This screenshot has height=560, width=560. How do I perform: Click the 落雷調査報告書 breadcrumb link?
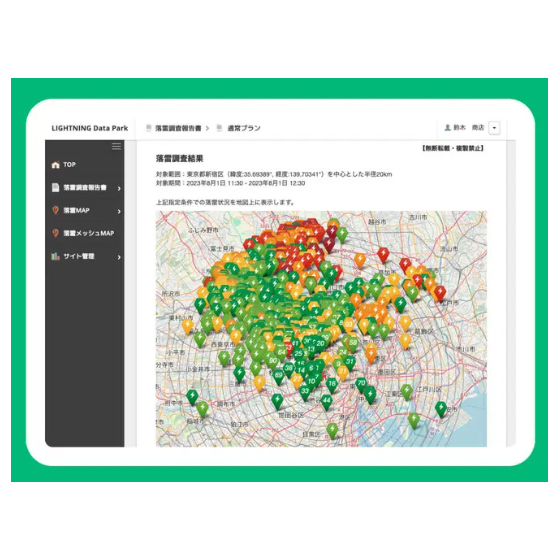click(178, 128)
